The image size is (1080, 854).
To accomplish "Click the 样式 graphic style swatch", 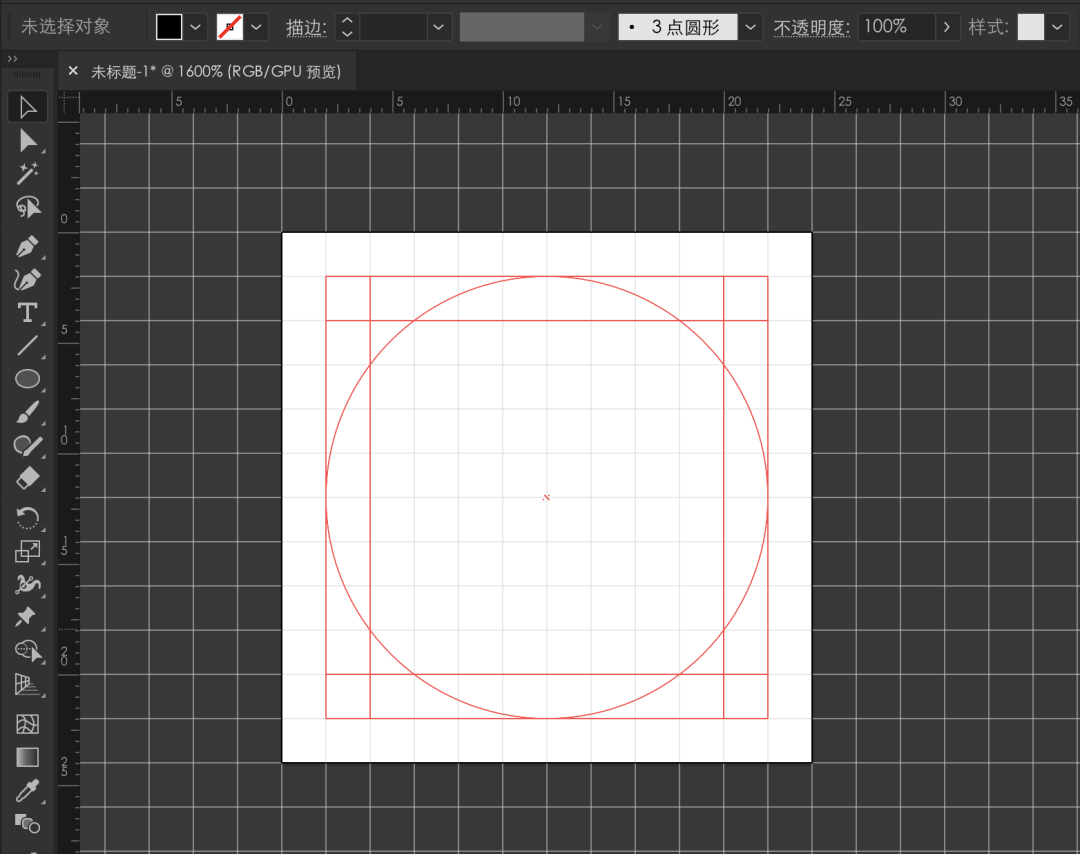I will click(x=1030, y=27).
